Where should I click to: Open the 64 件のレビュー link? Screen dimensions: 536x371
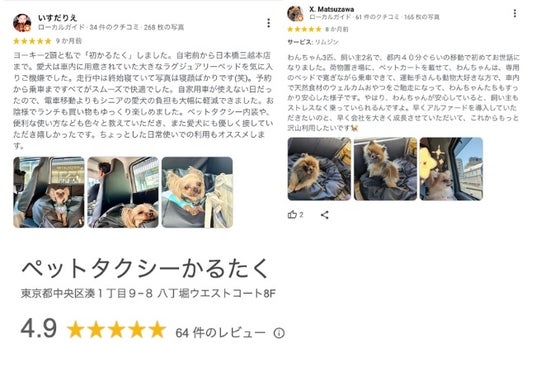tap(220, 333)
